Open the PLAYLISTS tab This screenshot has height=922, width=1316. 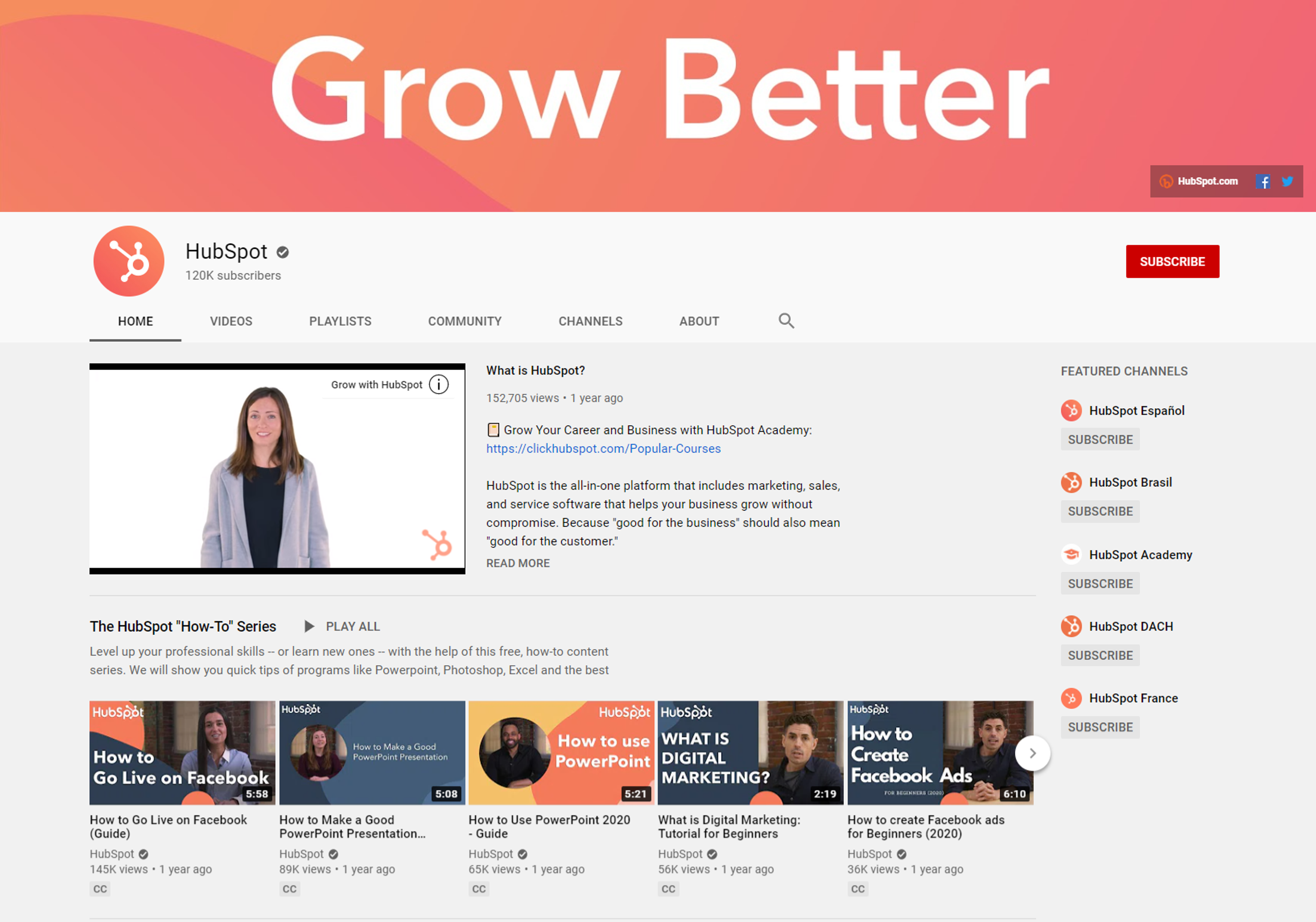(340, 321)
